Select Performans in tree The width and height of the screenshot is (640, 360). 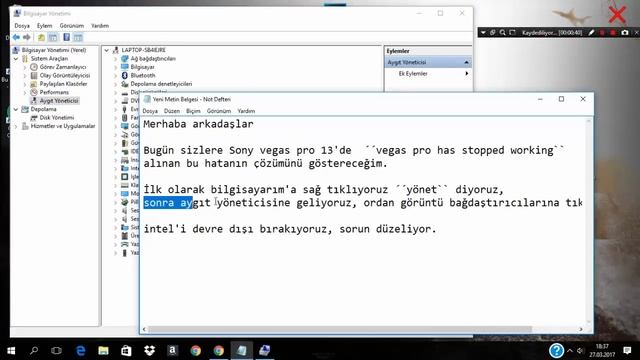click(54, 93)
